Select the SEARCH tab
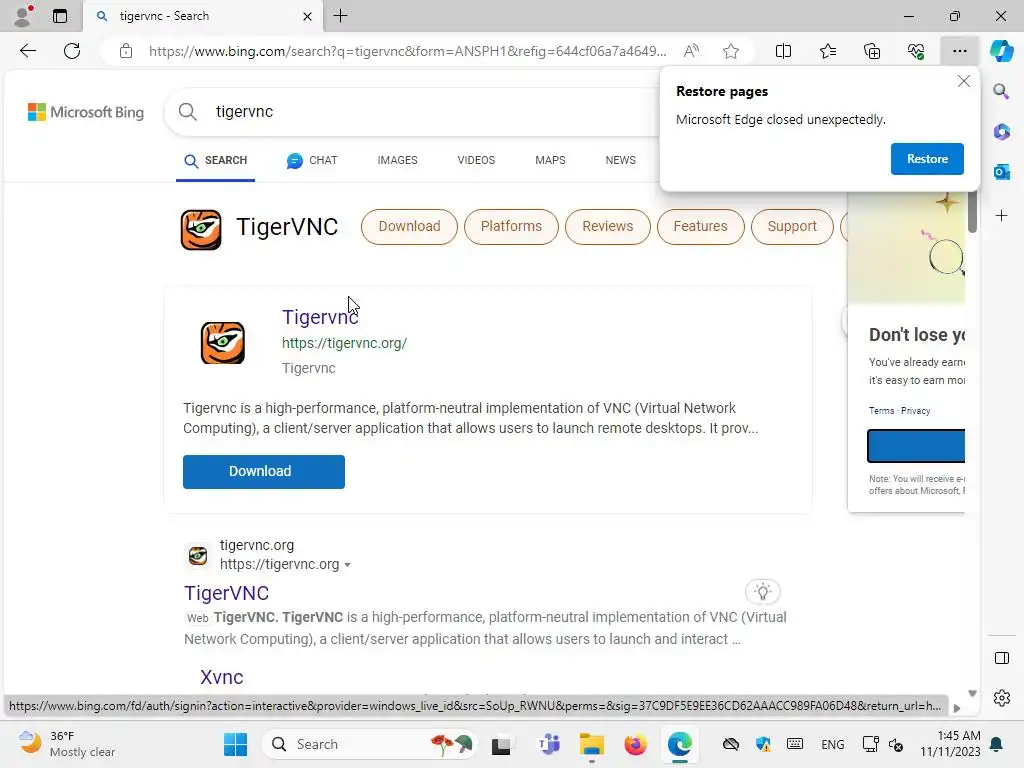Screen dimensions: 1024x768 point(216,161)
